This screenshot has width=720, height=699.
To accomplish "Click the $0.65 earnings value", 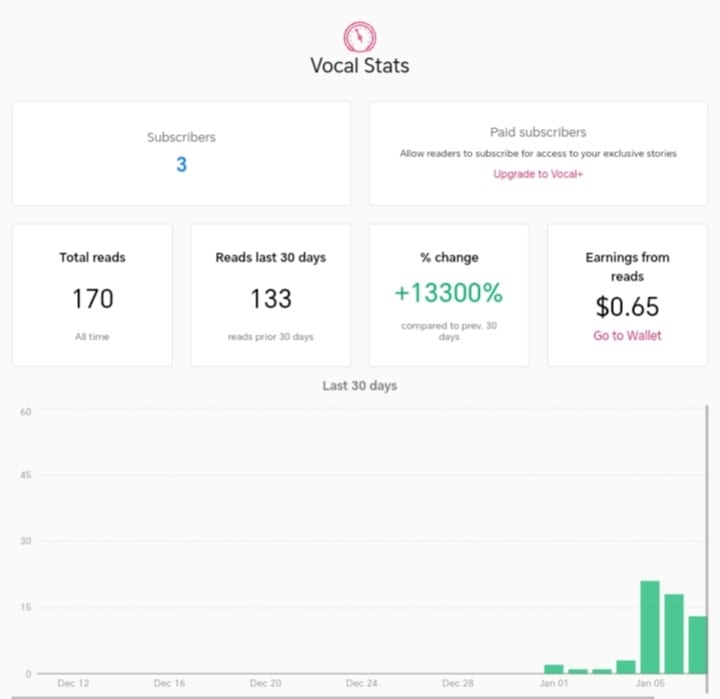I will click(627, 307).
